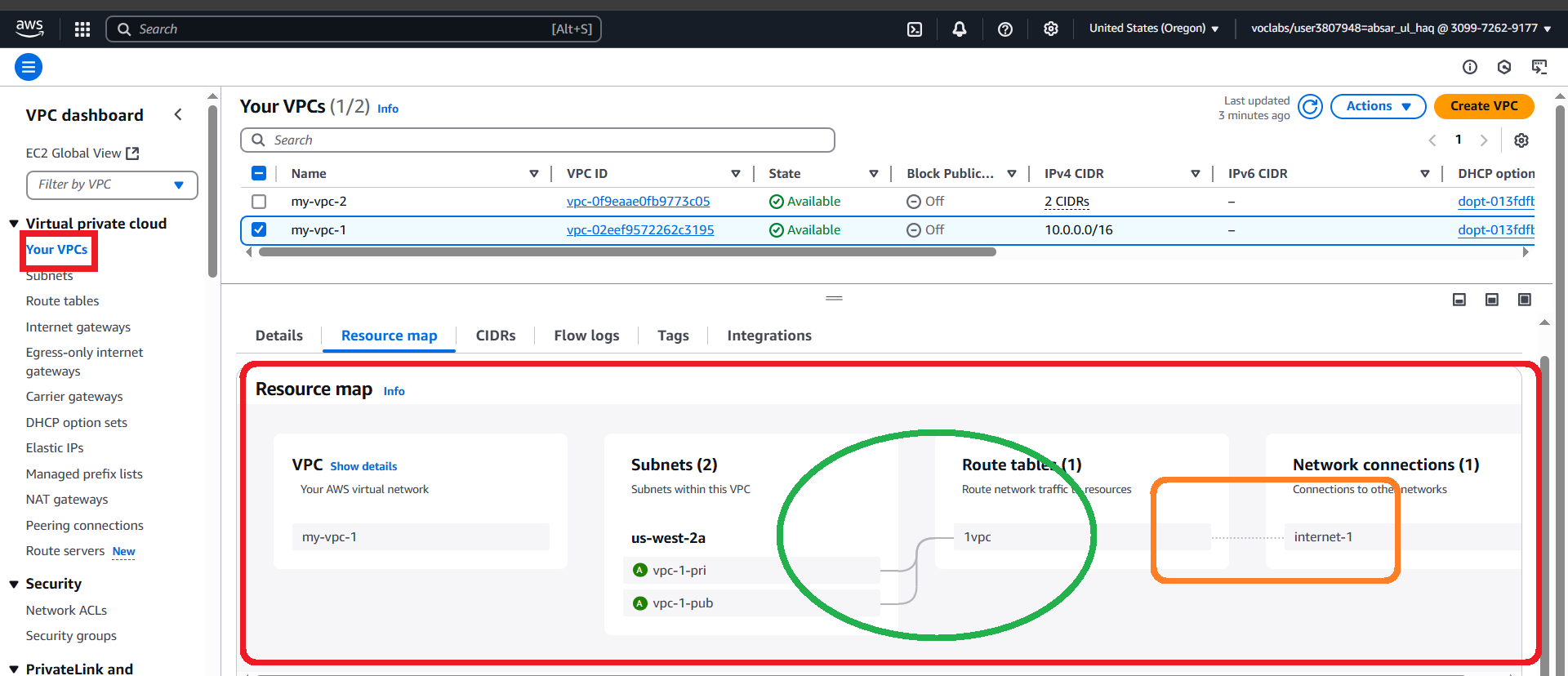Viewport: 1568px width, 676px height.
Task: Open console settings gear in top bar
Action: click(1051, 29)
